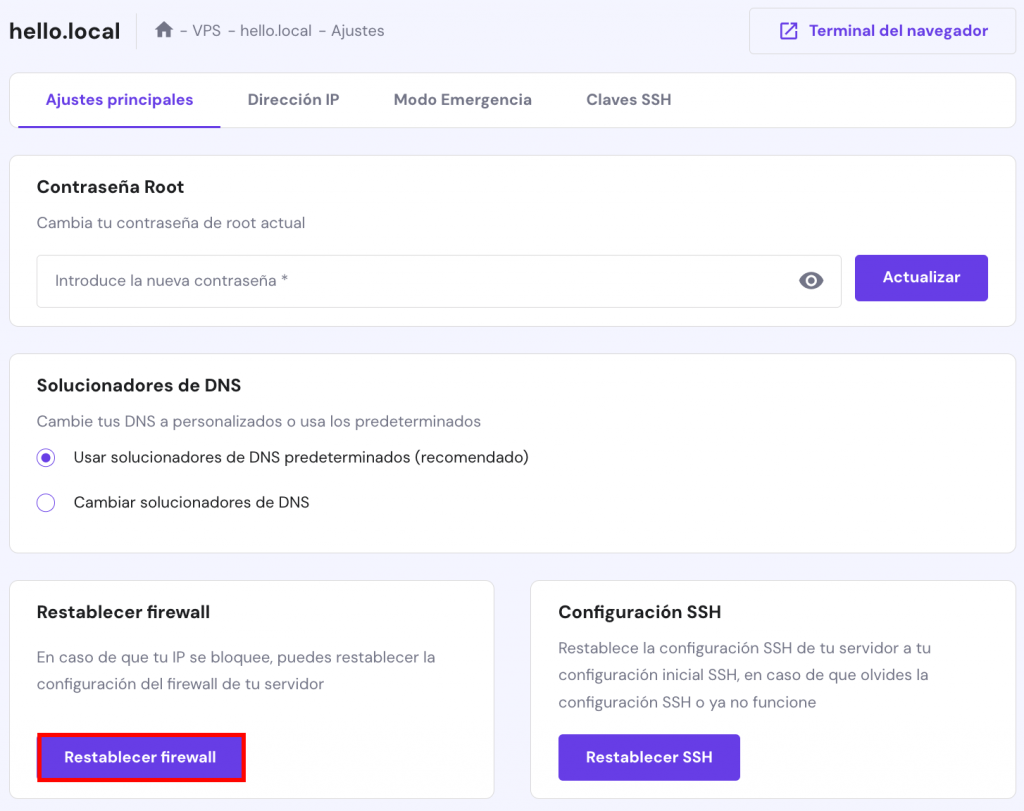Select Usar solucionadores de DNS predeterminados
Screen dimensions: 1024x811
pyautogui.click(x=45, y=457)
